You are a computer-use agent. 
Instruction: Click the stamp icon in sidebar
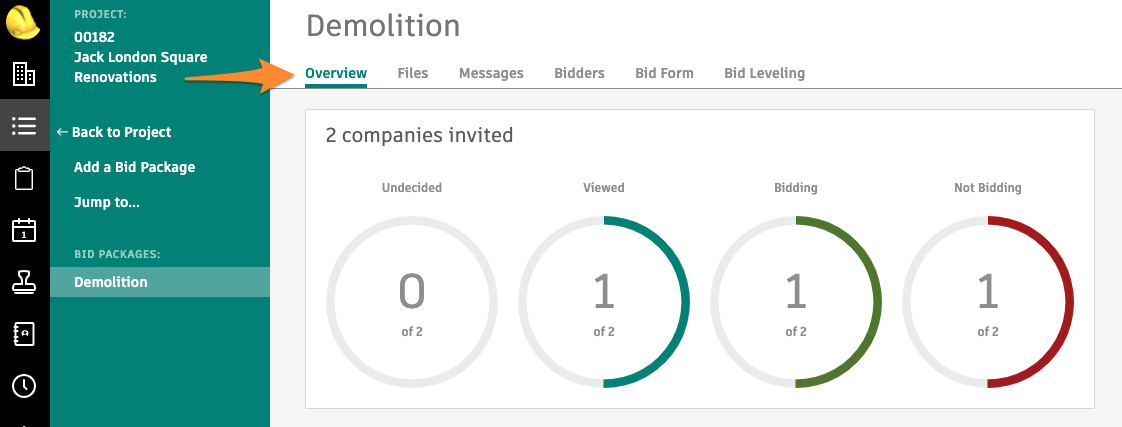[x=24, y=283]
